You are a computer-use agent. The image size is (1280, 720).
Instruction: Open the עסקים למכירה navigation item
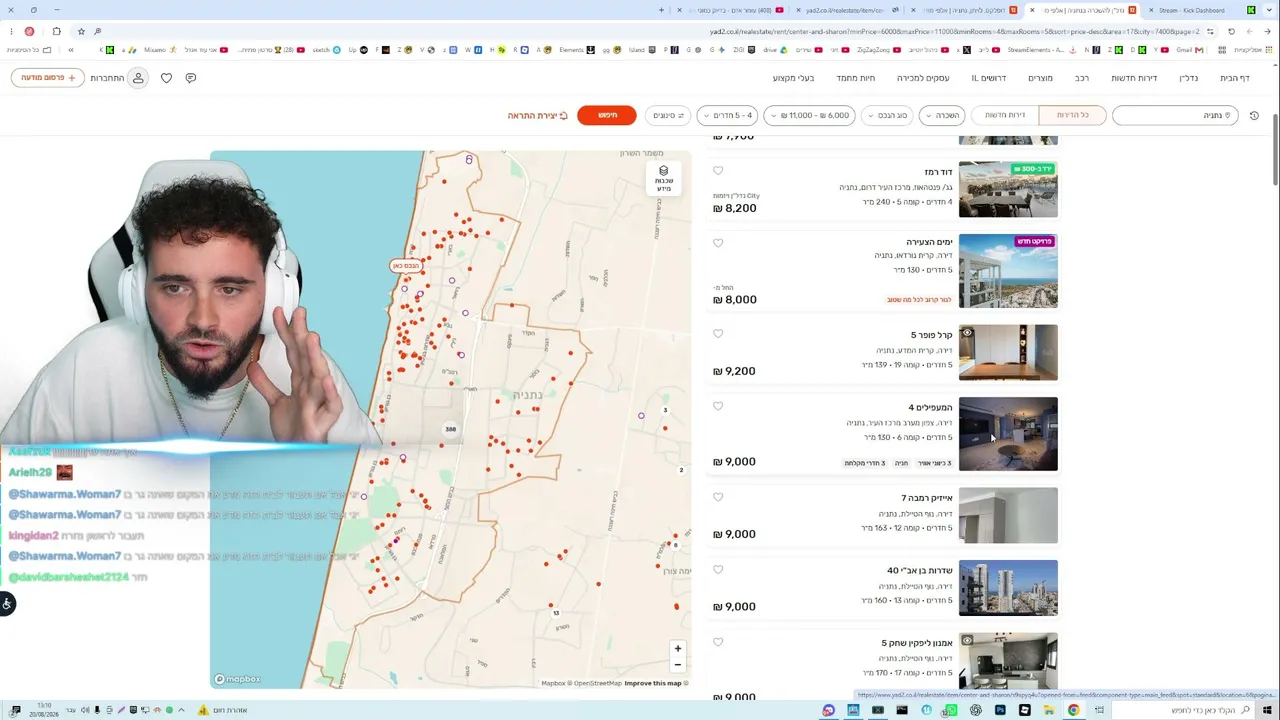[923, 78]
